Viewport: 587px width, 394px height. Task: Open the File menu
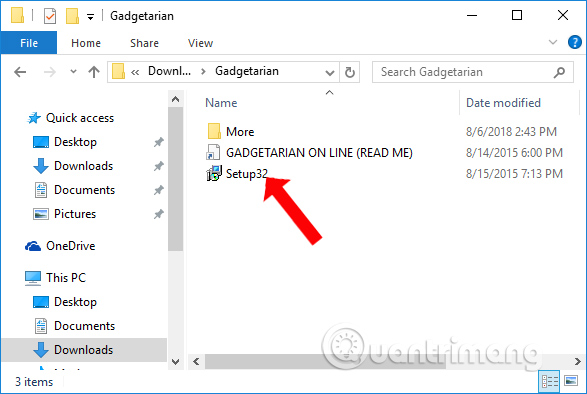(x=29, y=43)
